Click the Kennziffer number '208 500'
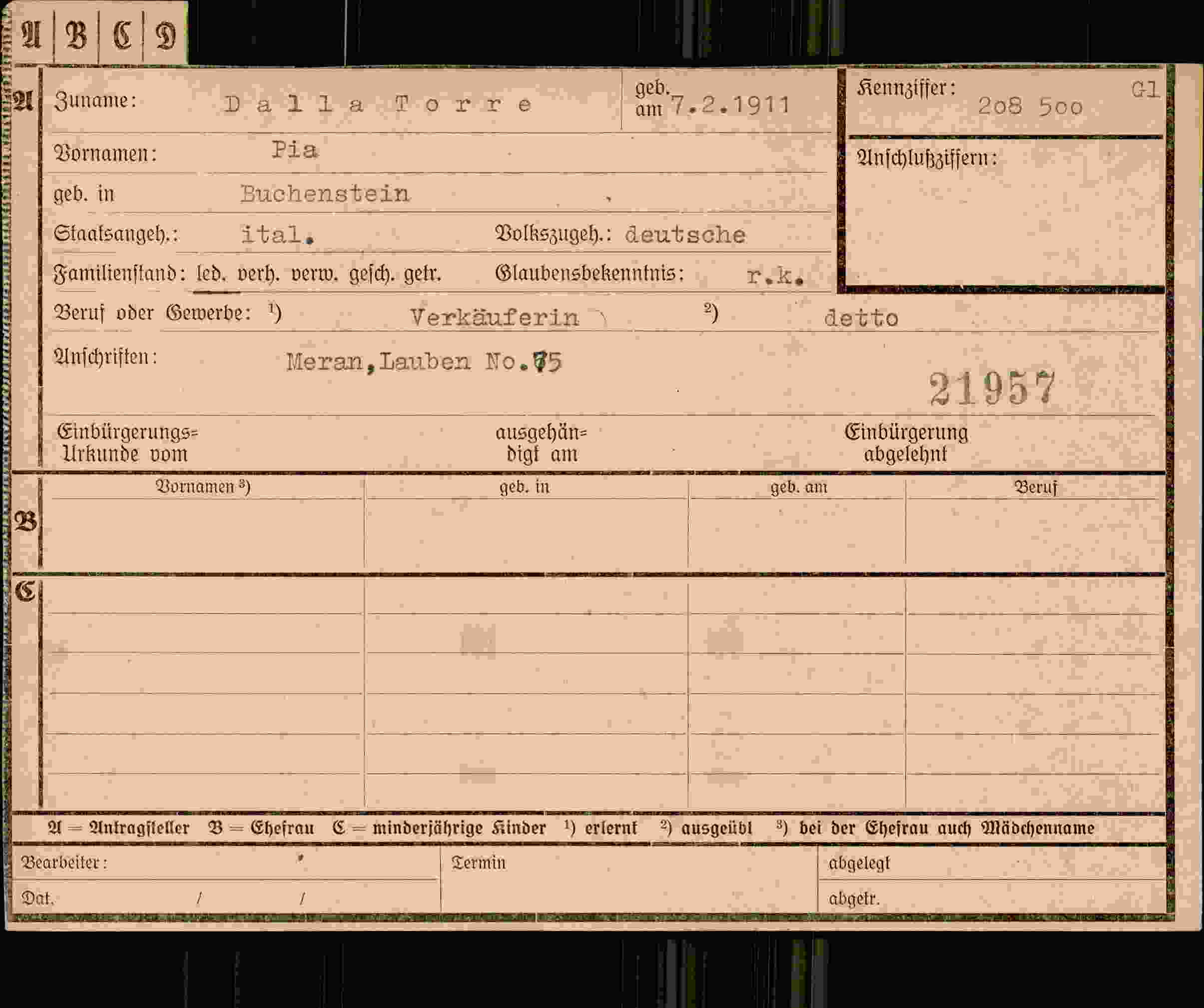Image resolution: width=1204 pixels, height=1008 pixels. 1030,106
